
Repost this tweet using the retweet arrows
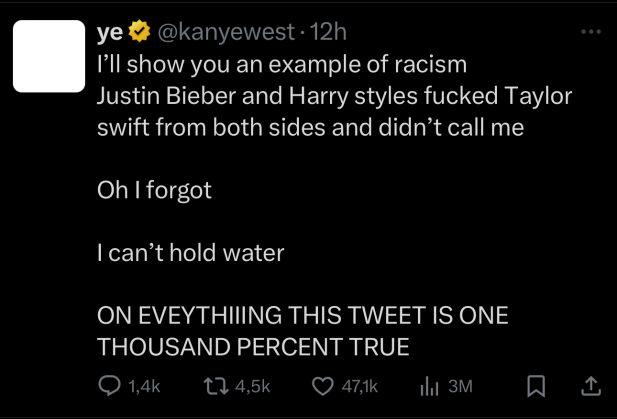pos(216,386)
